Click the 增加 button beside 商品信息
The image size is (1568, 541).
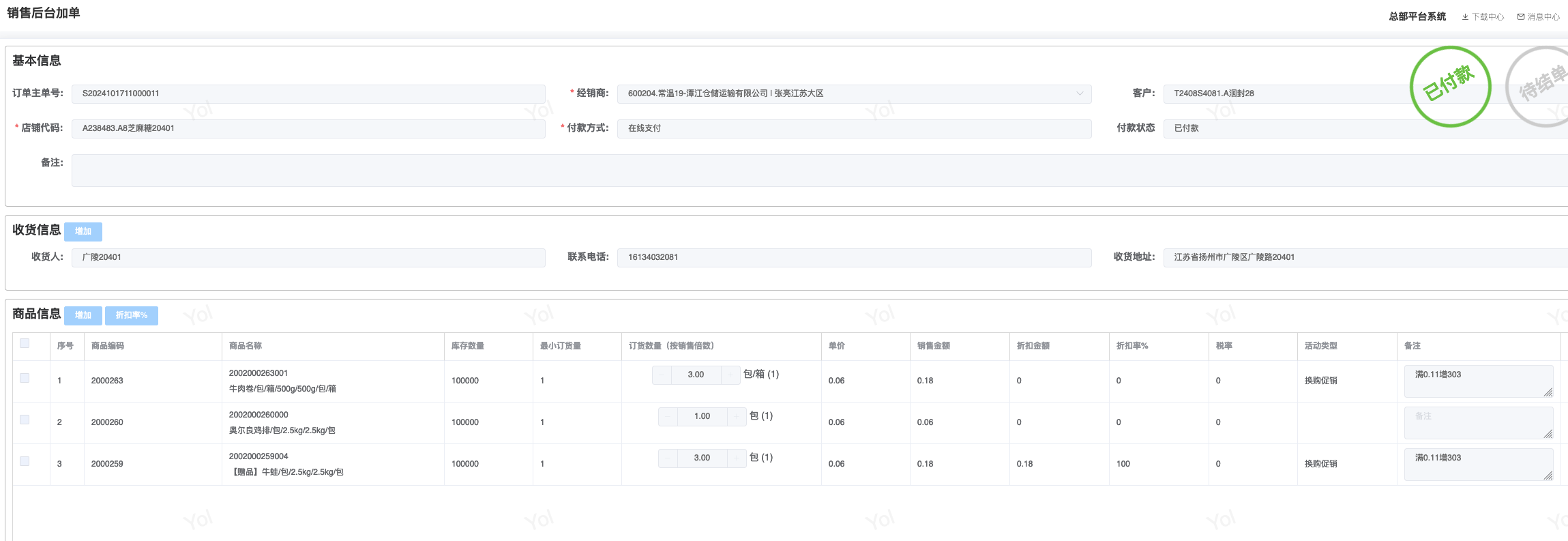point(83,315)
